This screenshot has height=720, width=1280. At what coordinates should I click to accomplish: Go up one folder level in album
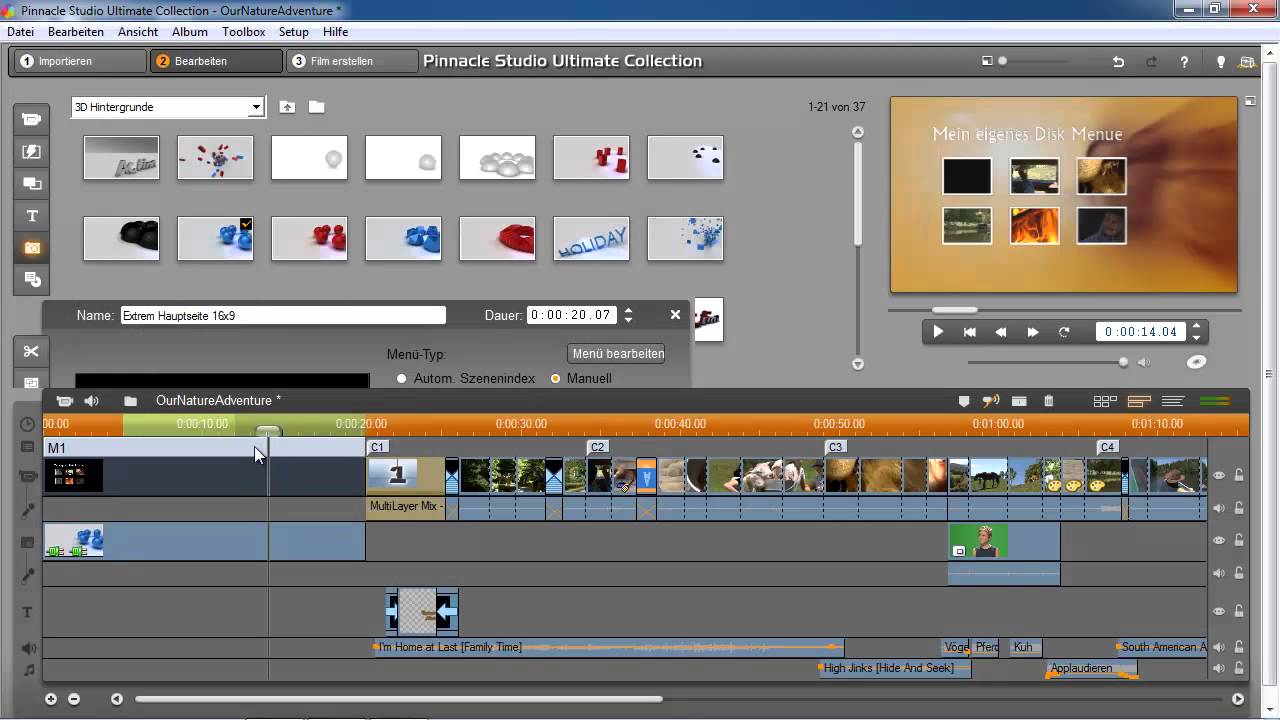click(x=287, y=107)
